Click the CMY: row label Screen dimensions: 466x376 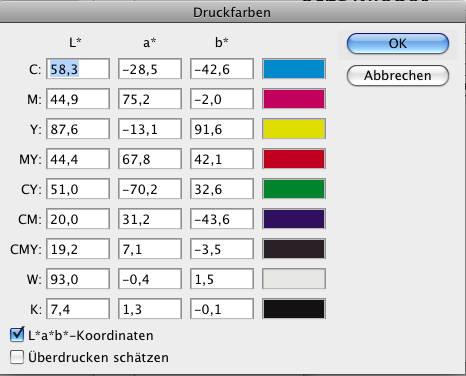[26, 249]
